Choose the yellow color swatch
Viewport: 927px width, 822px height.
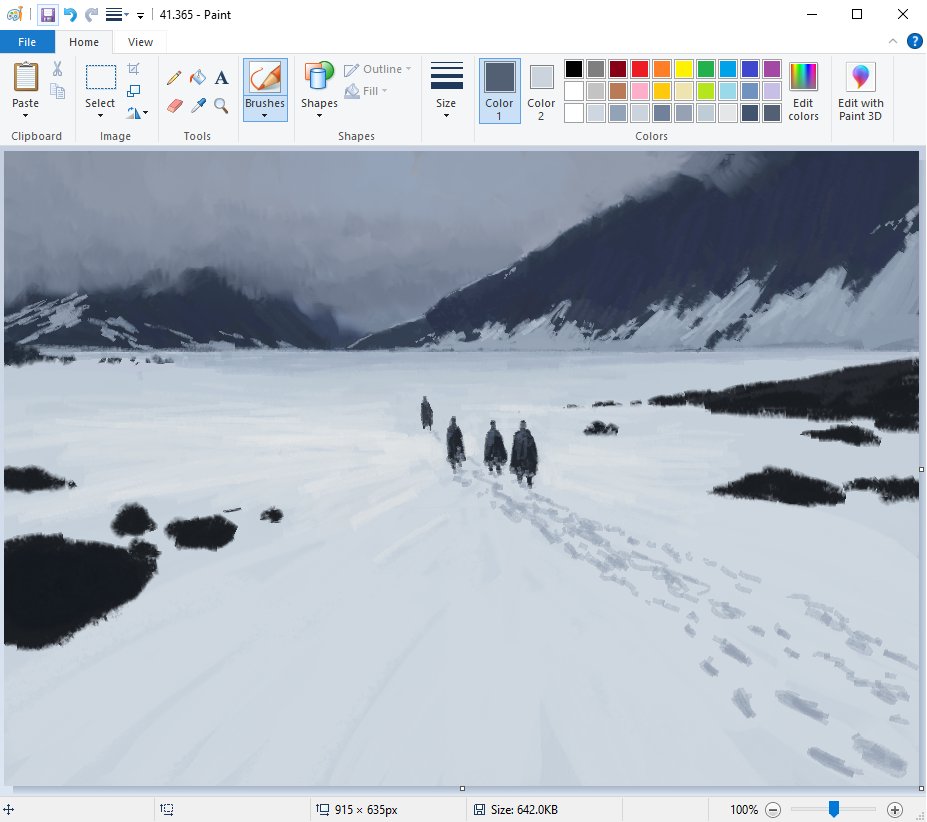683,69
